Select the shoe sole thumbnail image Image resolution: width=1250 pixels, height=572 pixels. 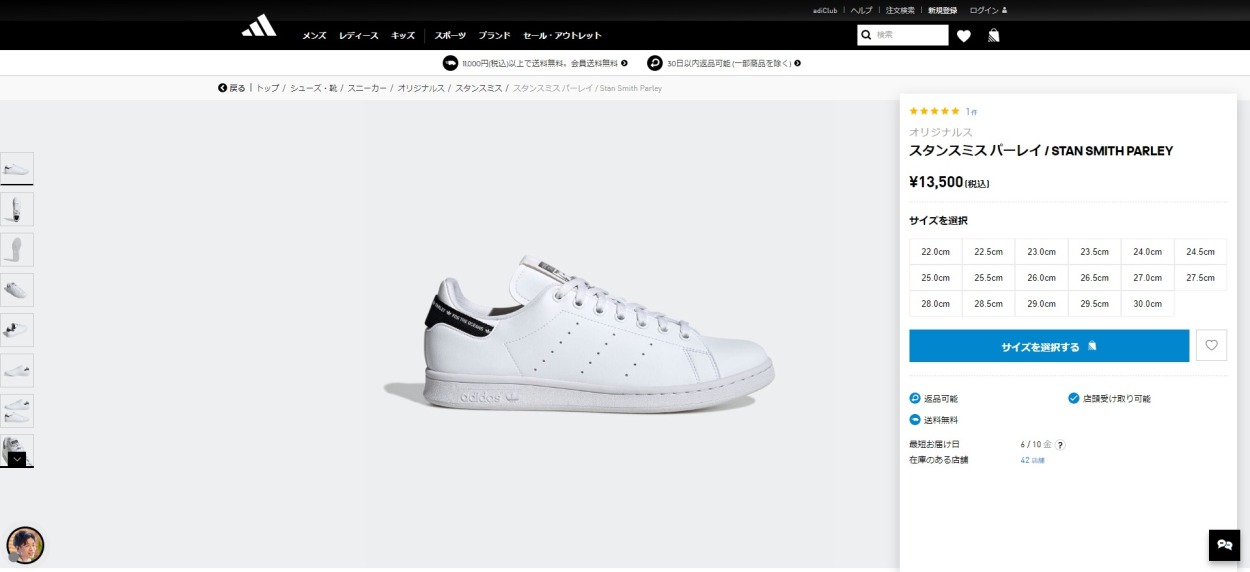[x=17, y=249]
